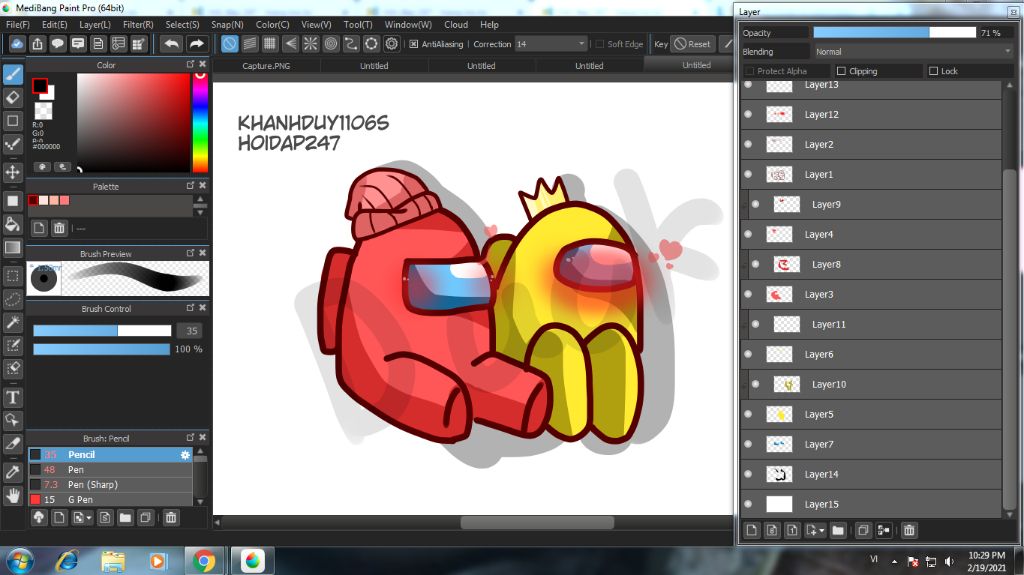Select the Brush tool in left toolbar
The image size is (1024, 575).
[x=12, y=74]
